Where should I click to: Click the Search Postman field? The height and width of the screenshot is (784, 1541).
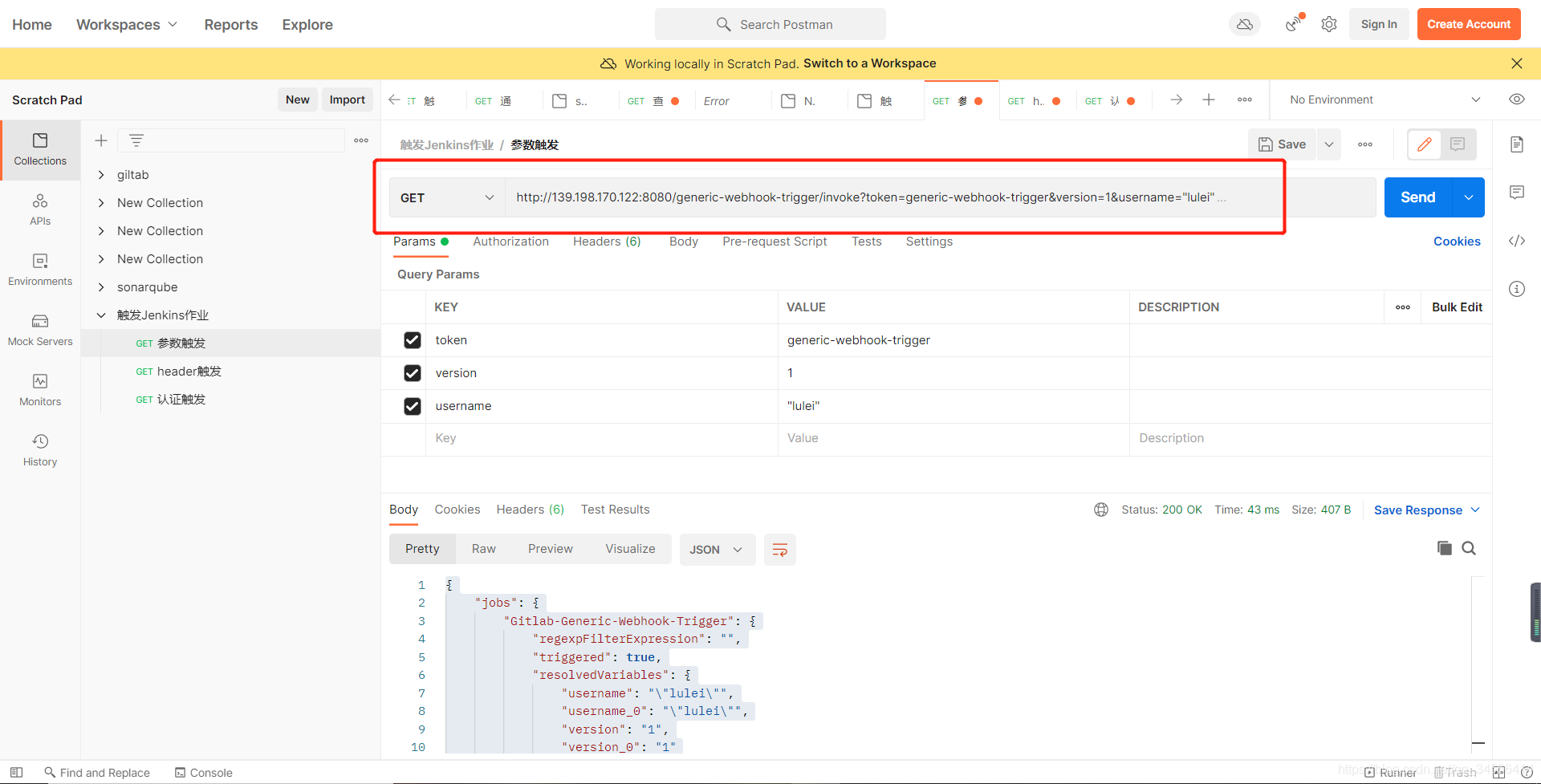point(770,24)
